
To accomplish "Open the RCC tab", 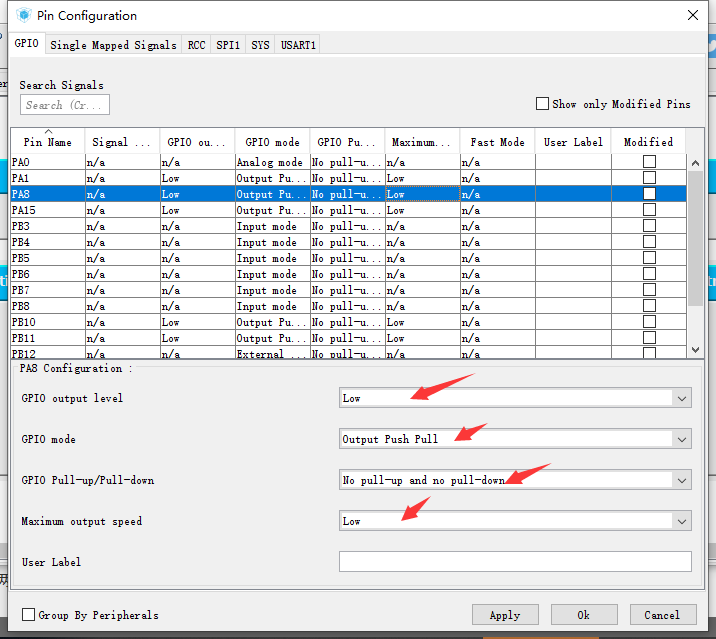I will (x=196, y=45).
